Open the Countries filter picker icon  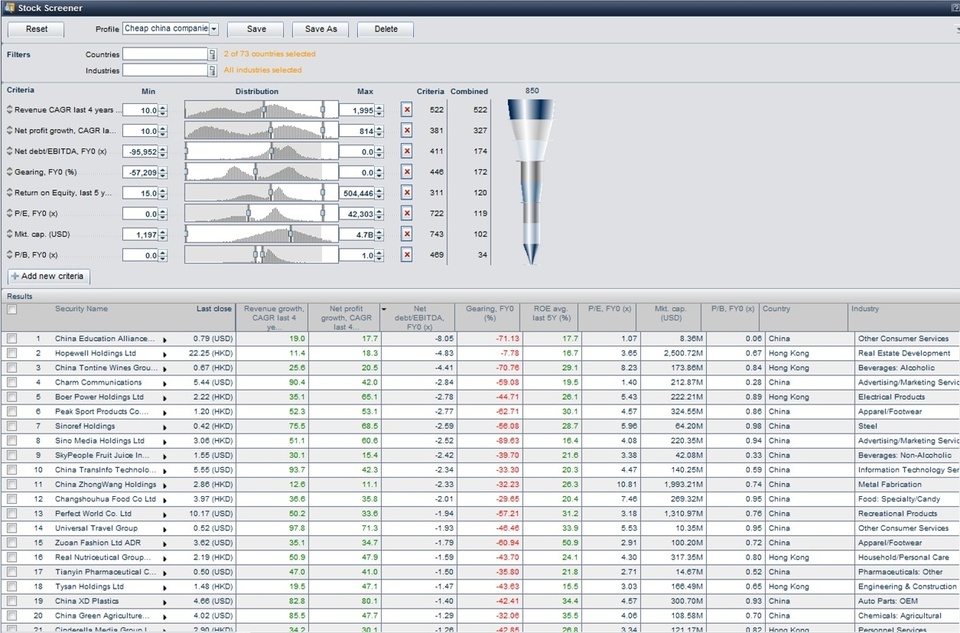click(212, 54)
